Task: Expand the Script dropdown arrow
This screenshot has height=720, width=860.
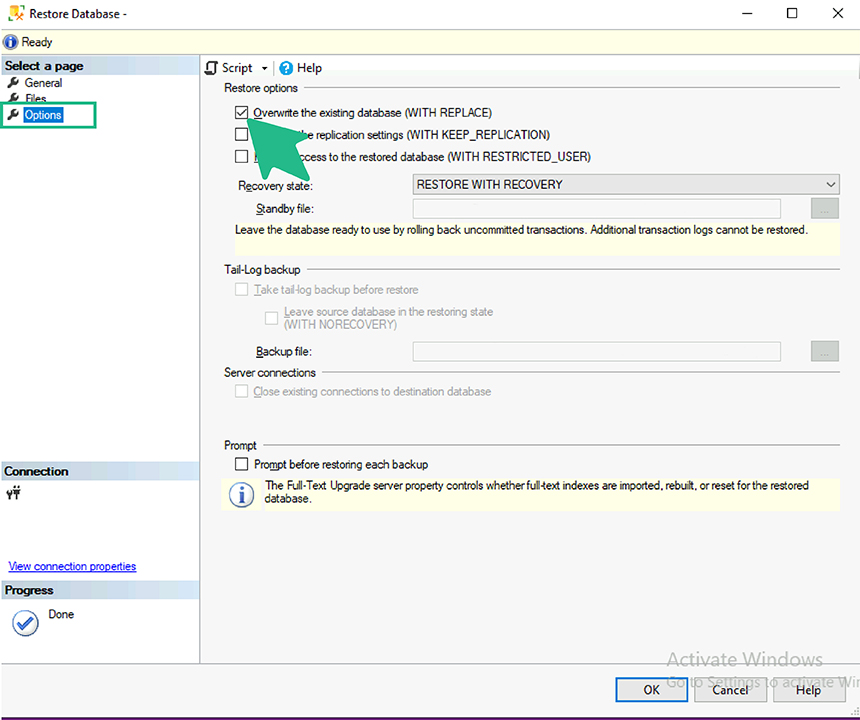Action: (x=265, y=69)
